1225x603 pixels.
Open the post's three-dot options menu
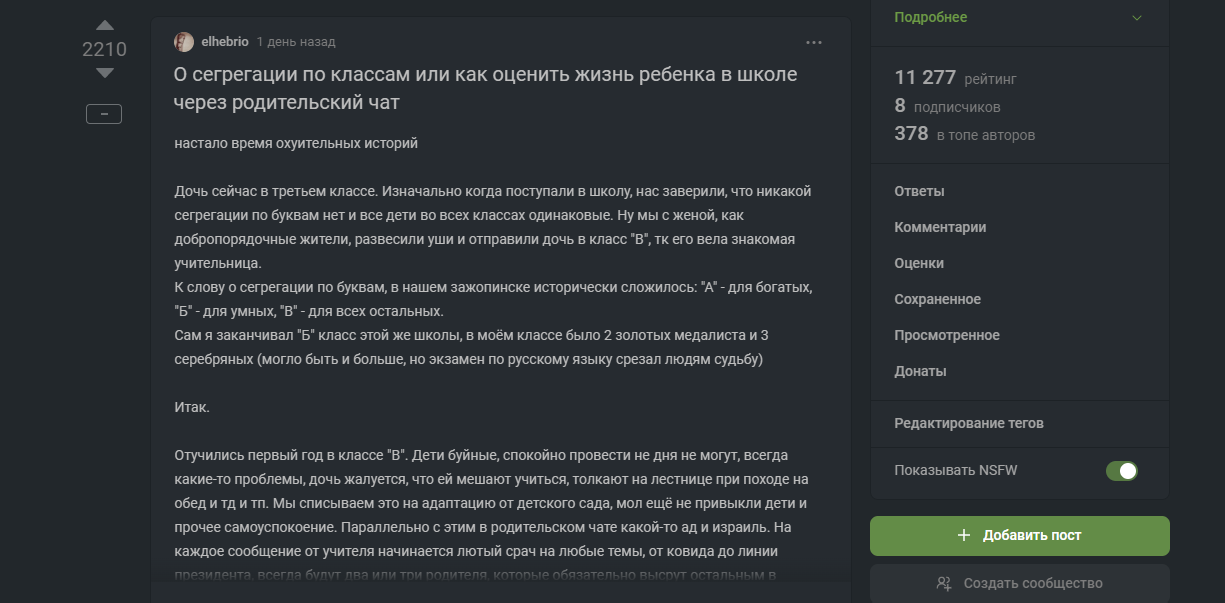[x=814, y=42]
